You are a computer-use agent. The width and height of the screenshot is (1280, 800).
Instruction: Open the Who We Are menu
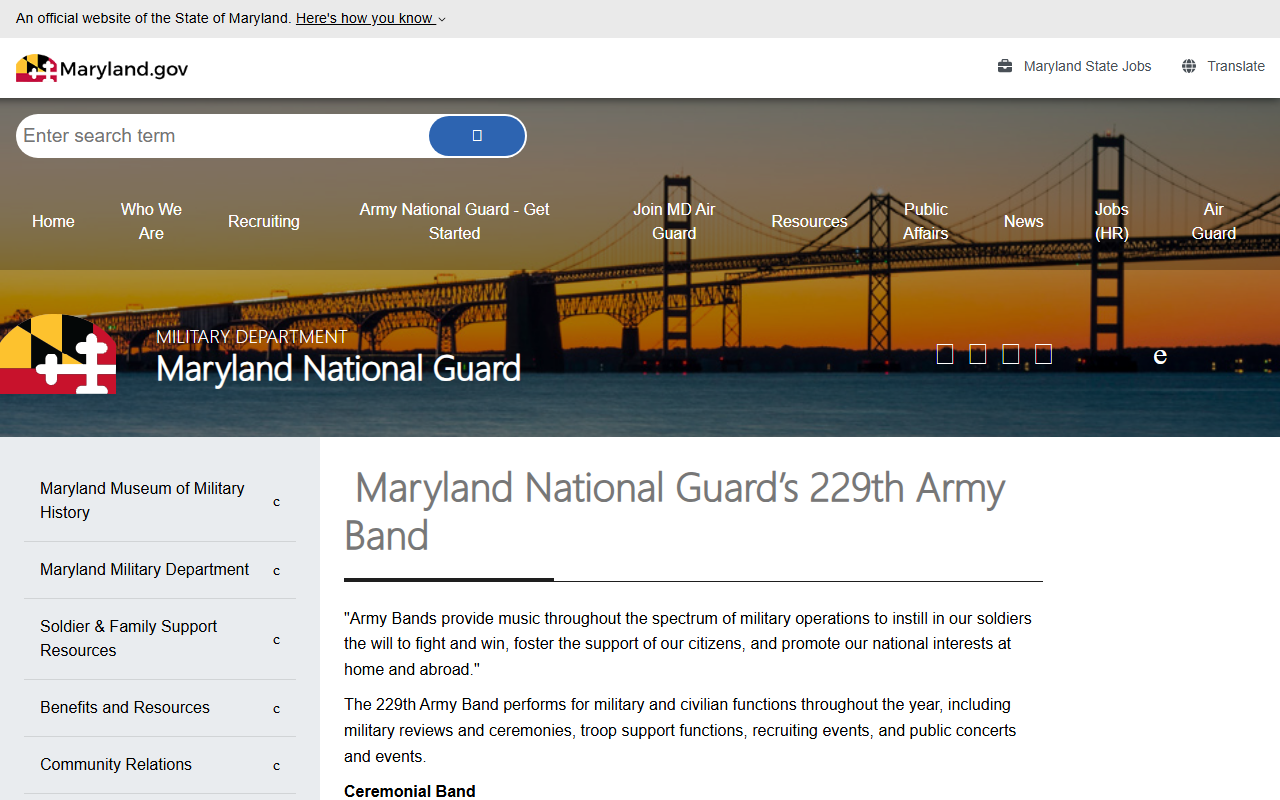151,221
